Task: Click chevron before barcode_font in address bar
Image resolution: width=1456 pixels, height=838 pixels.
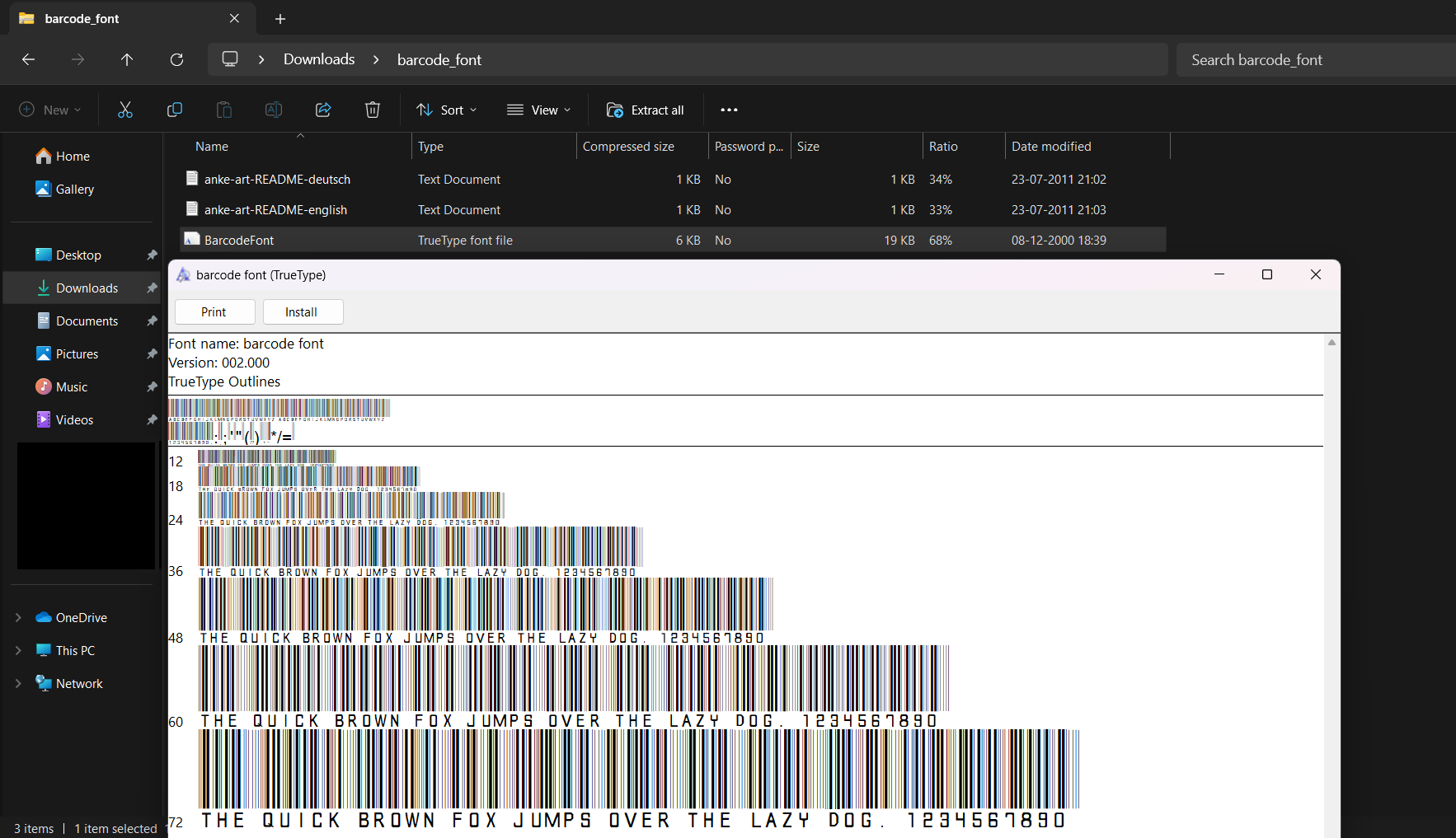Action: [x=376, y=59]
